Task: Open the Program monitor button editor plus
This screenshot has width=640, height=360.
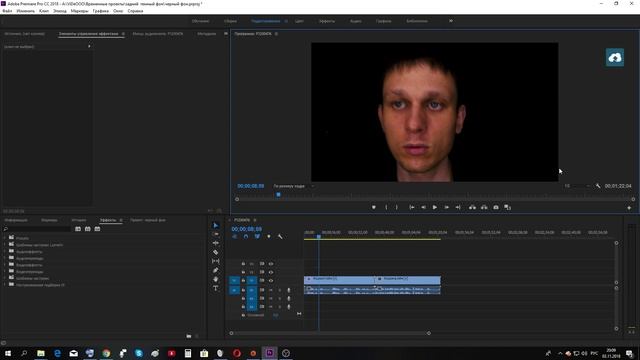Action: [629, 208]
